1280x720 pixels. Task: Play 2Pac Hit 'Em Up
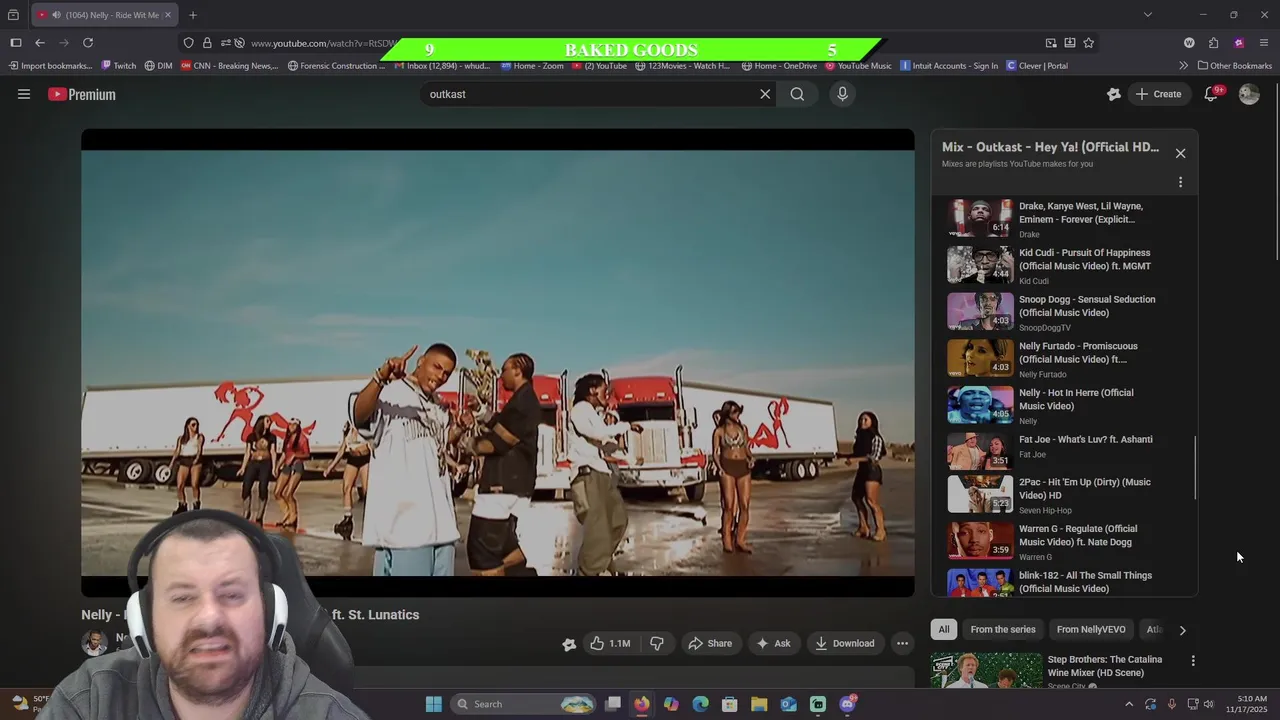[1060, 494]
